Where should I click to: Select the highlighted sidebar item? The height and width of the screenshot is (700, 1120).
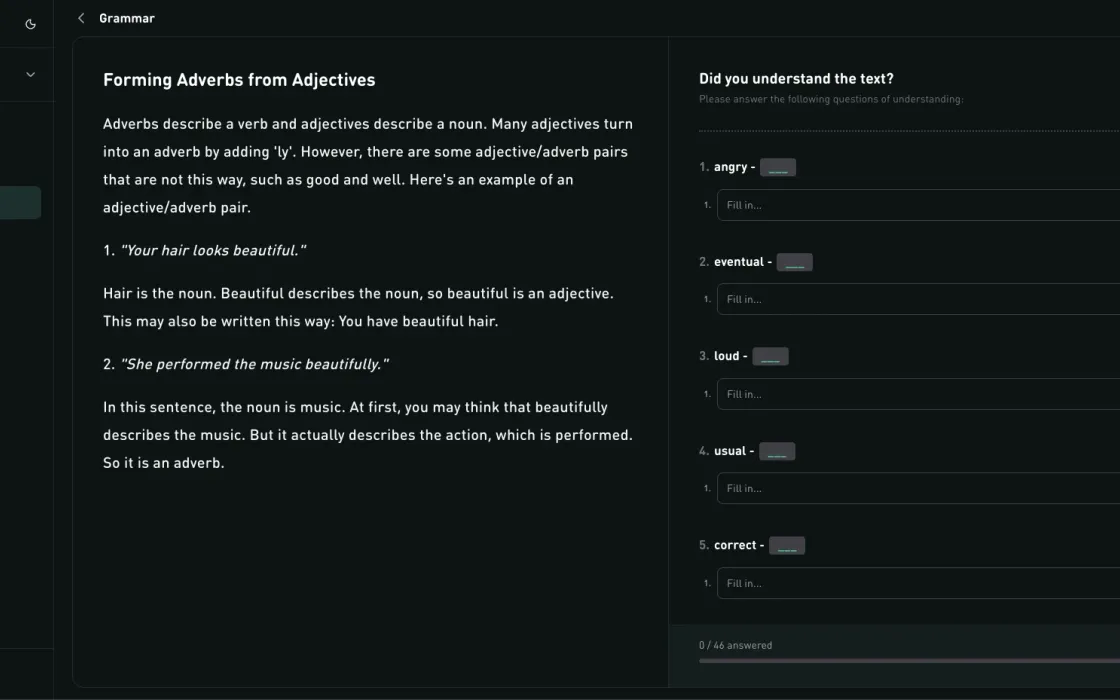coord(20,203)
